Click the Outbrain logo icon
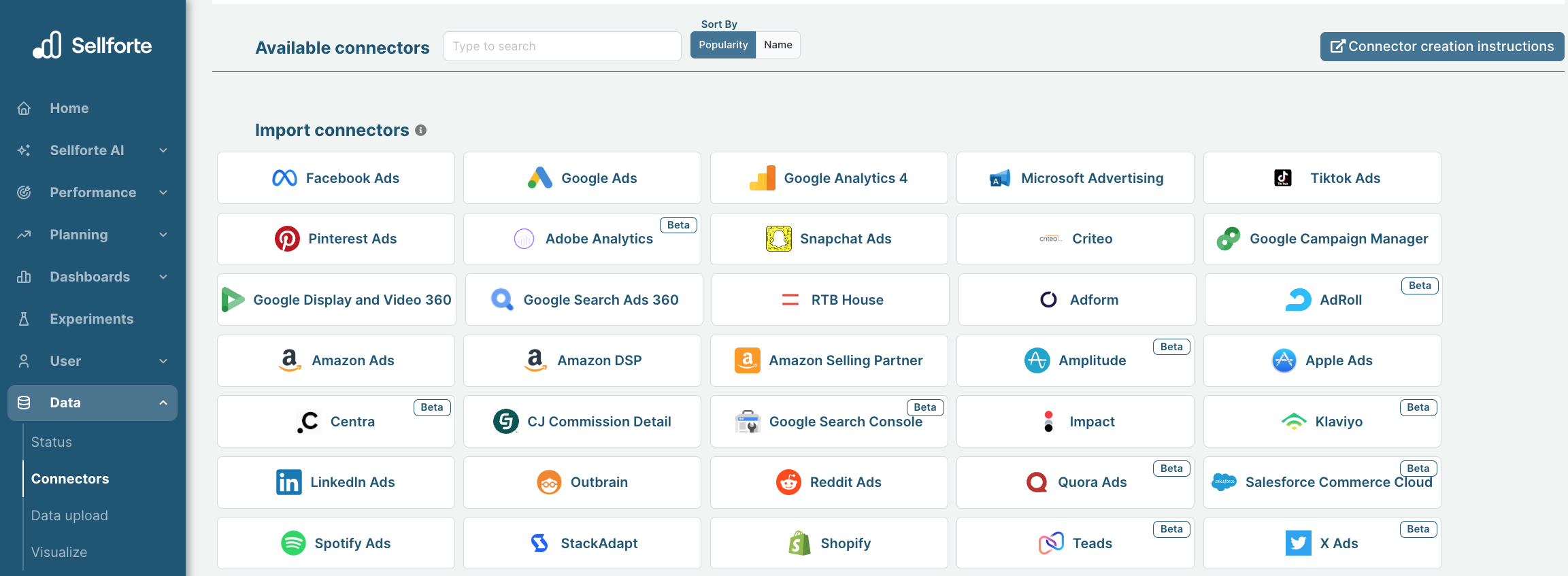This screenshot has height=576, width=1568. (x=549, y=482)
